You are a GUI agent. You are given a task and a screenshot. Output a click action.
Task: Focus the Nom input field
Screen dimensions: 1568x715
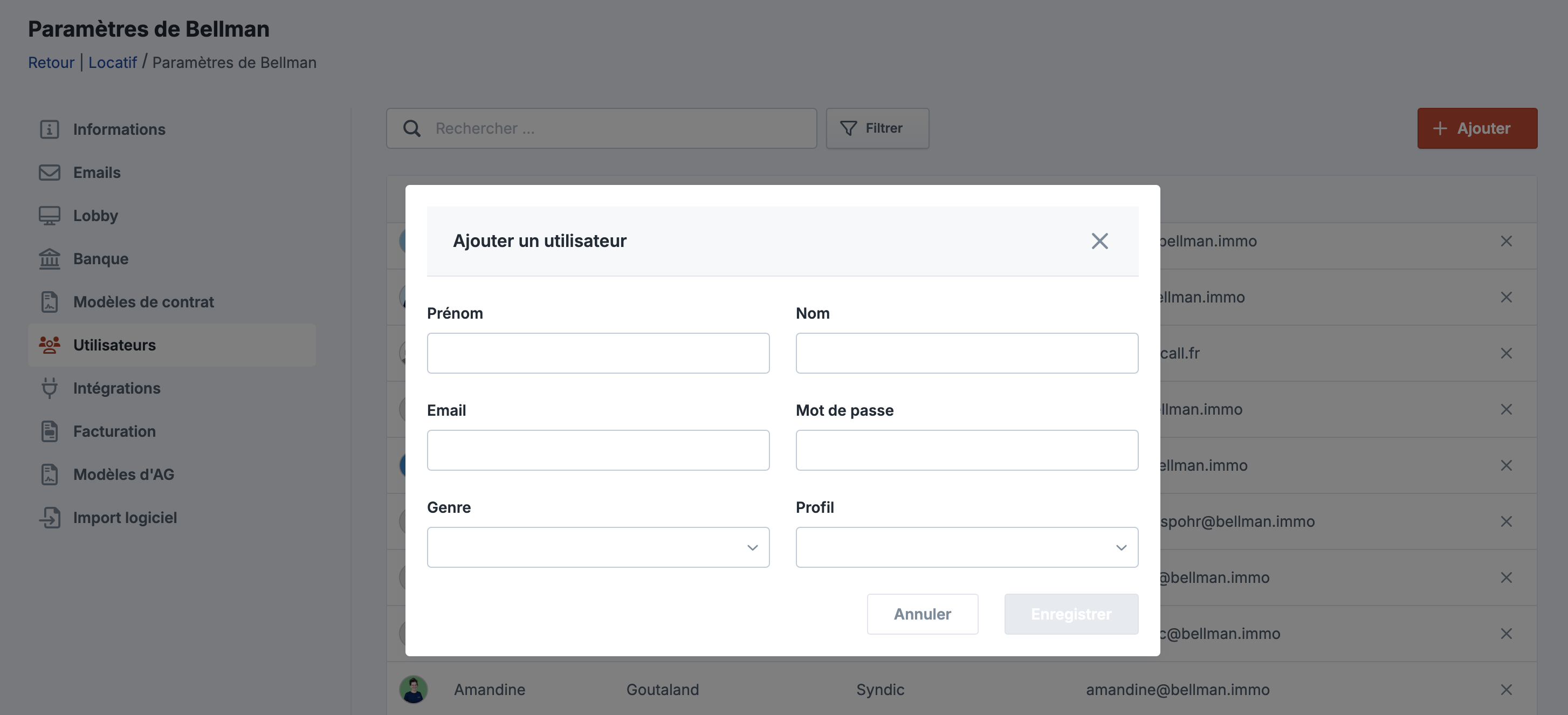point(967,353)
